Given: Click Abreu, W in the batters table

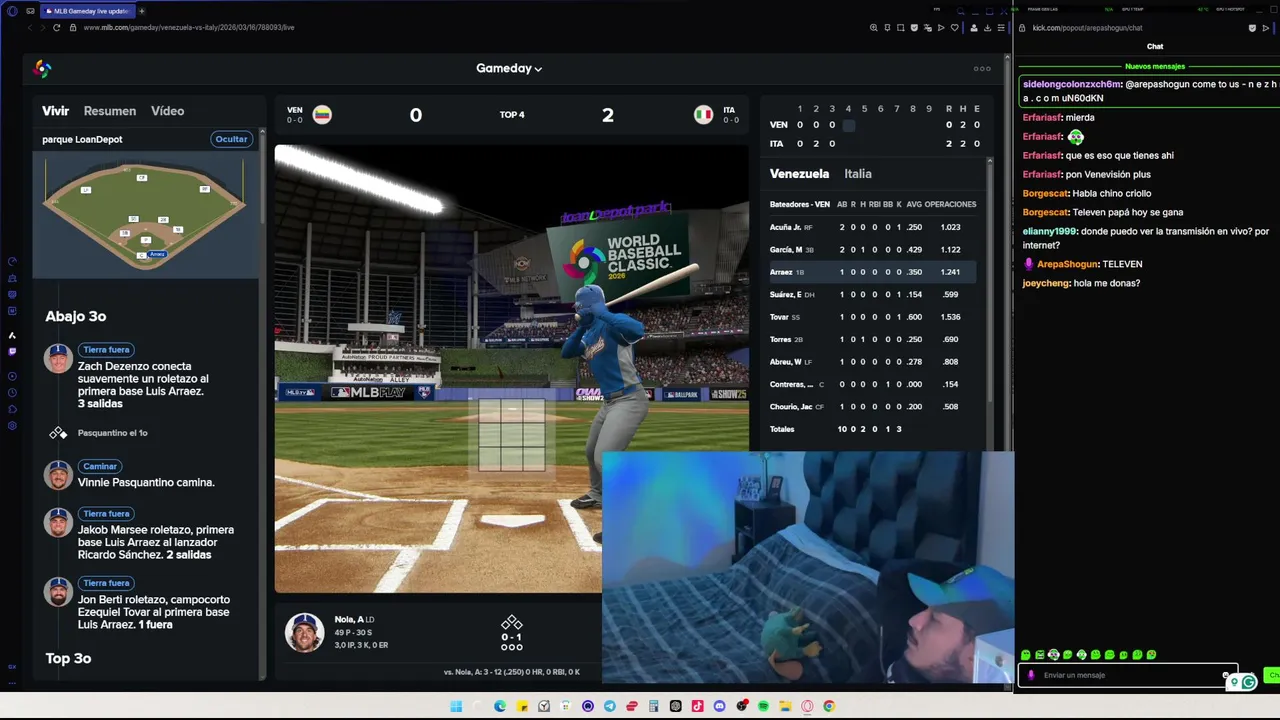Looking at the screenshot, I should [872, 362].
